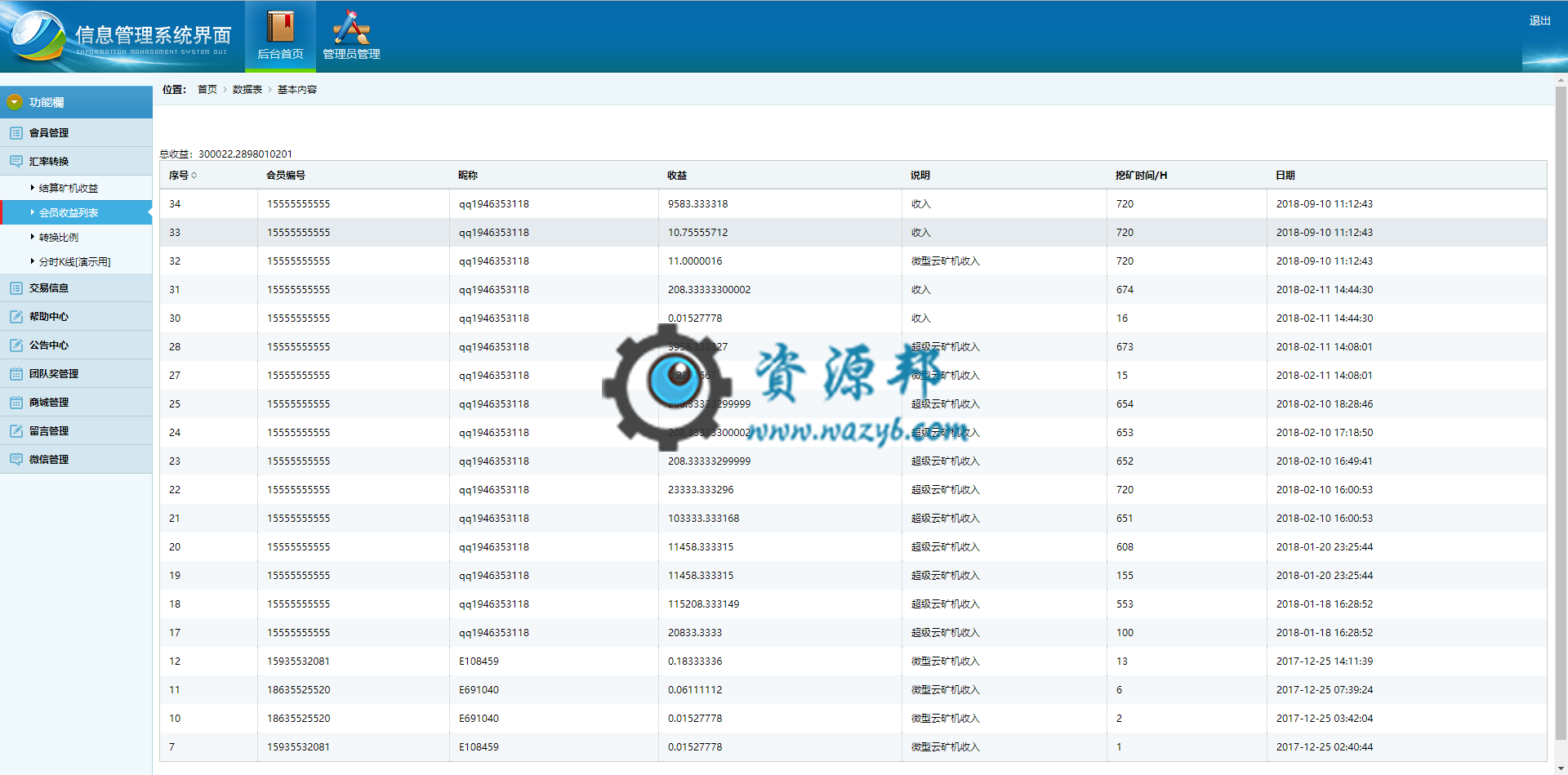
Task: Go to 基本内容 in the breadcrumb
Action: point(297,90)
